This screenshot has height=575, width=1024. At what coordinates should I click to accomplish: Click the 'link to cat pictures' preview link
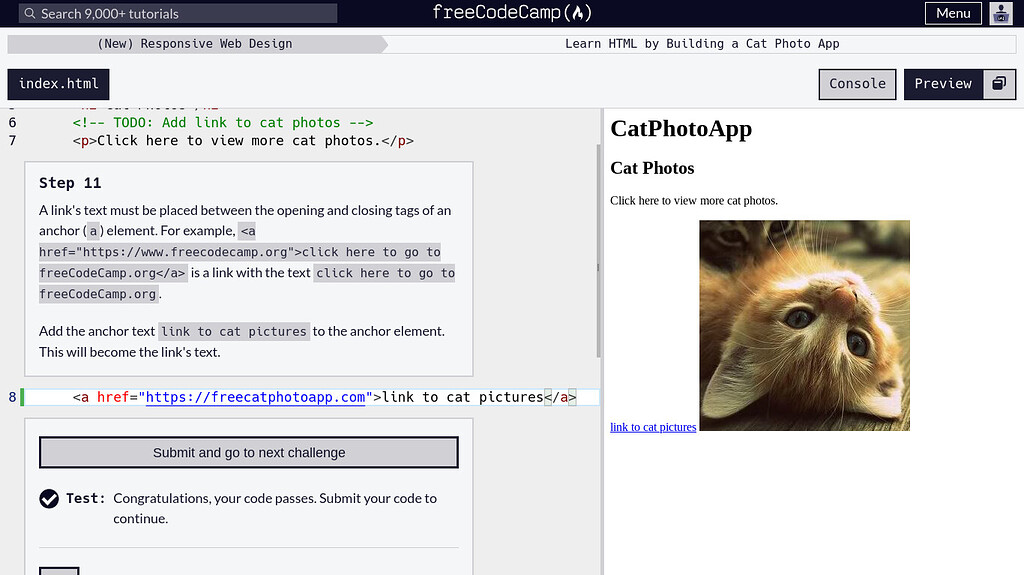click(653, 427)
